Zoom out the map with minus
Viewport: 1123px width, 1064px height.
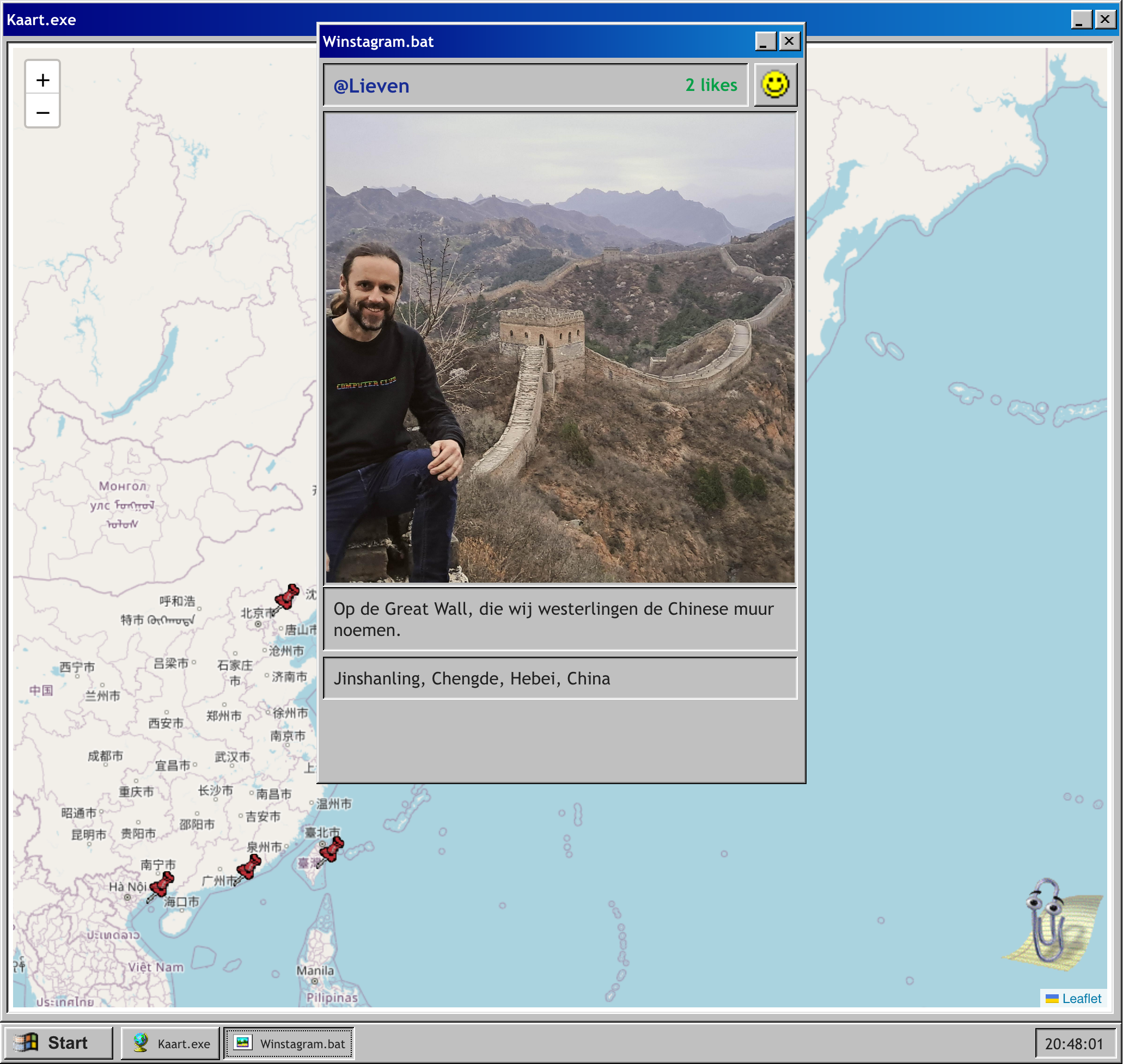(x=42, y=112)
